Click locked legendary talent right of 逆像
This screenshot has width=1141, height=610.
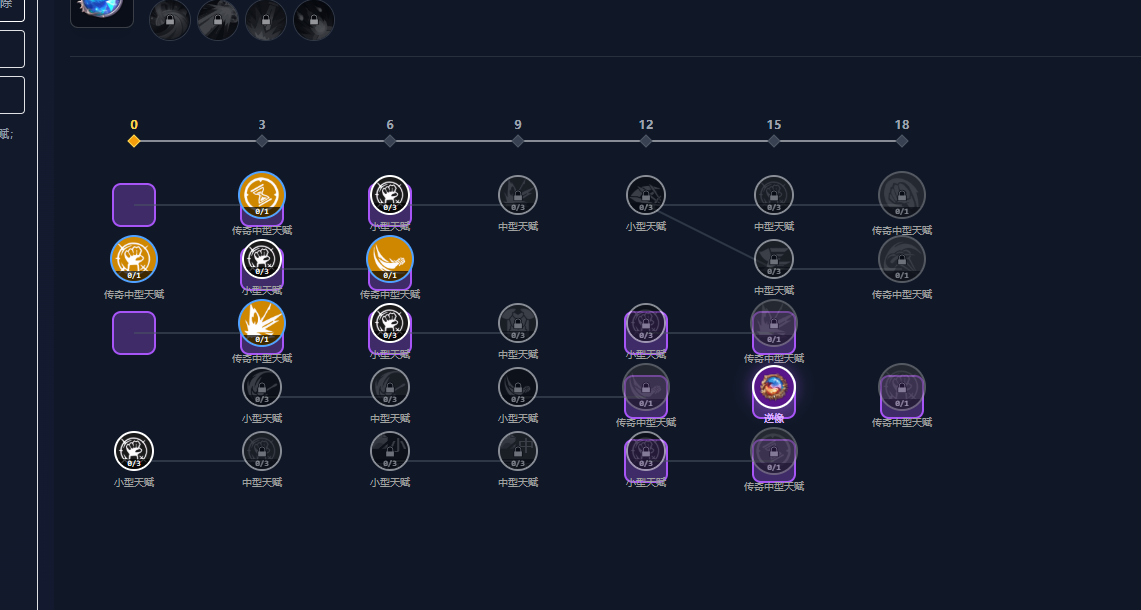point(902,387)
